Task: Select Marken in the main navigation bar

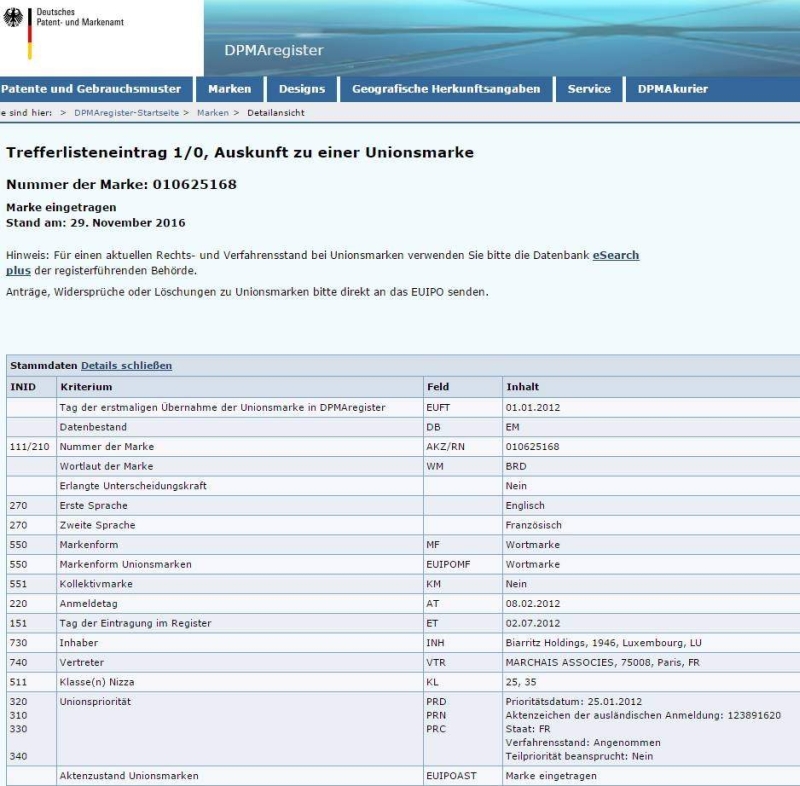Action: pyautogui.click(x=229, y=89)
